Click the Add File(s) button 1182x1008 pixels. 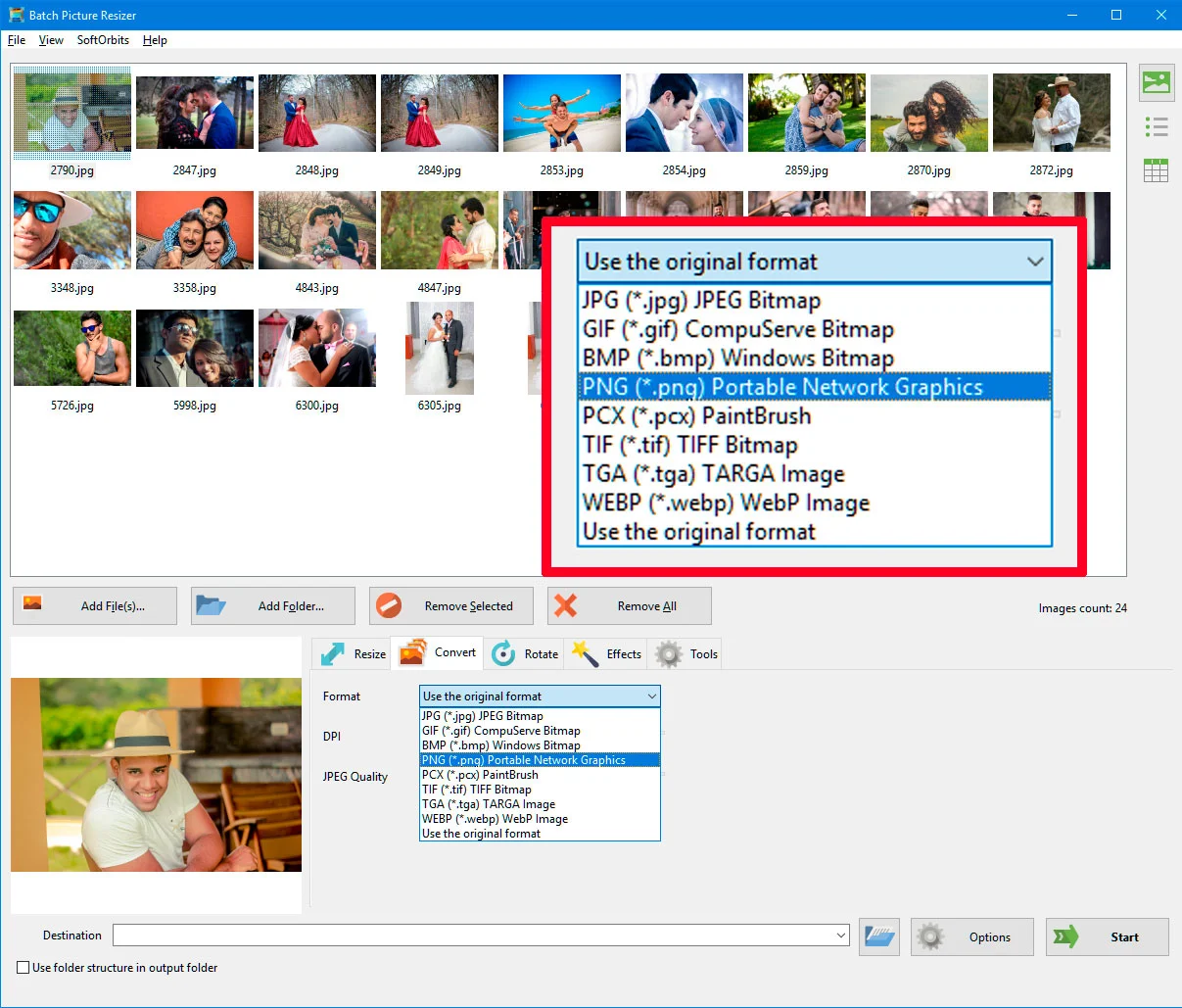[94, 604]
